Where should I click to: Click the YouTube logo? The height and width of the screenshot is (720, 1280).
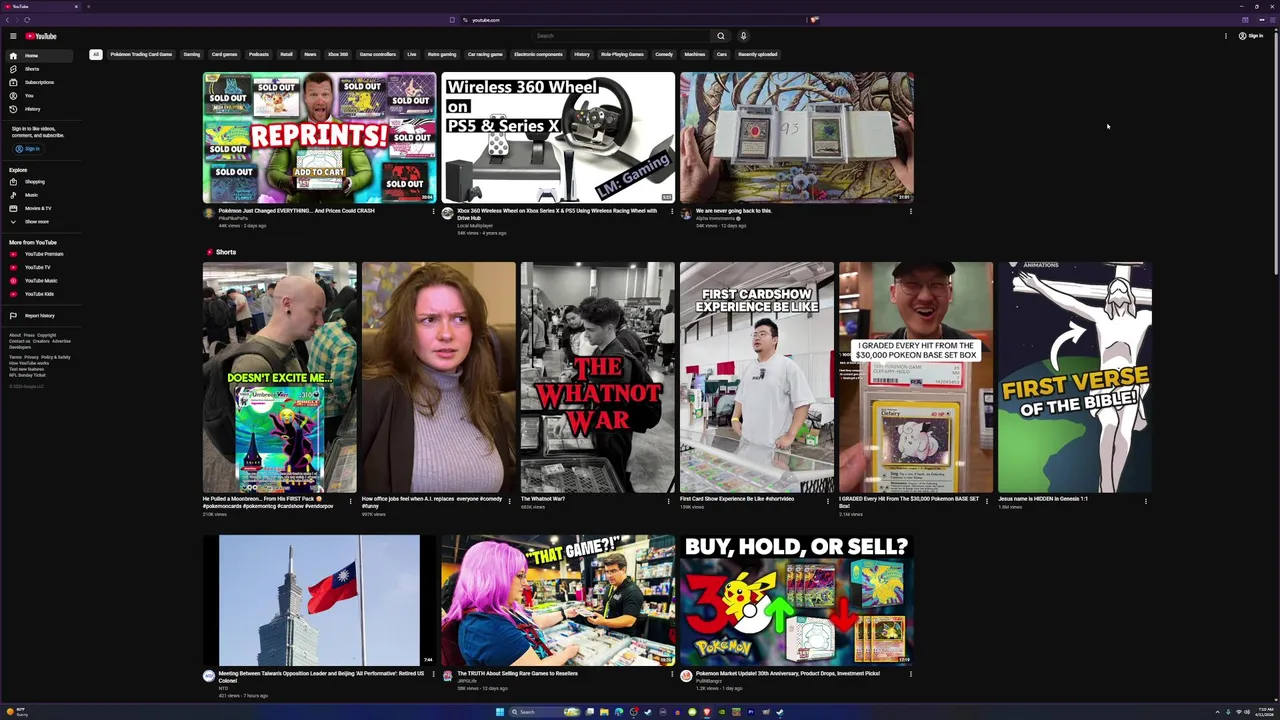tap(41, 36)
